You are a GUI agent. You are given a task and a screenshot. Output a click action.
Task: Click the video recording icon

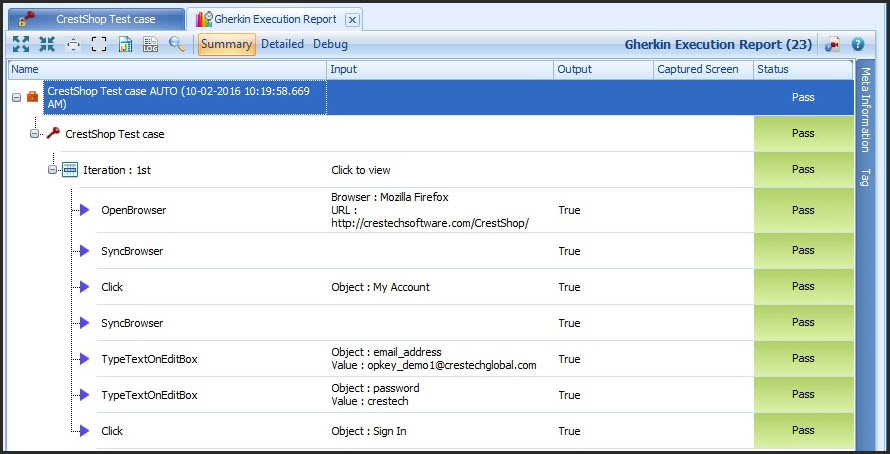click(832, 44)
